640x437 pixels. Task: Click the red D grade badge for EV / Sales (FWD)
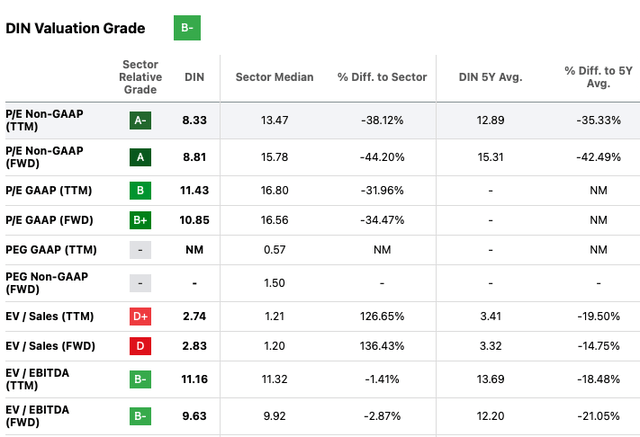140,346
